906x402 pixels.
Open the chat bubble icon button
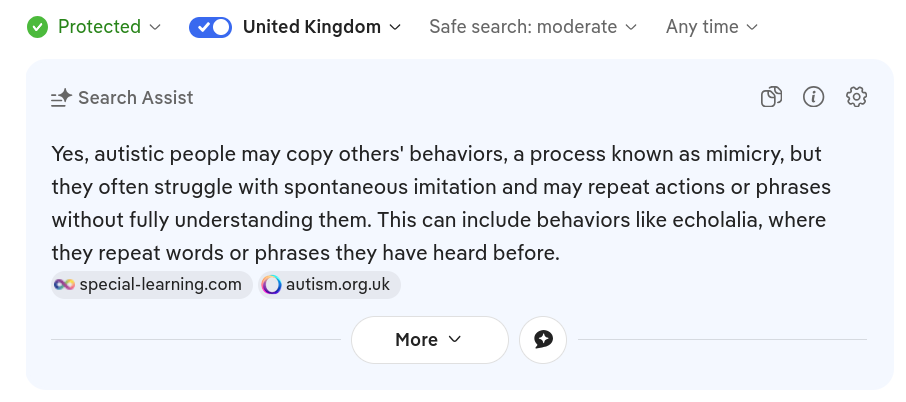(543, 340)
